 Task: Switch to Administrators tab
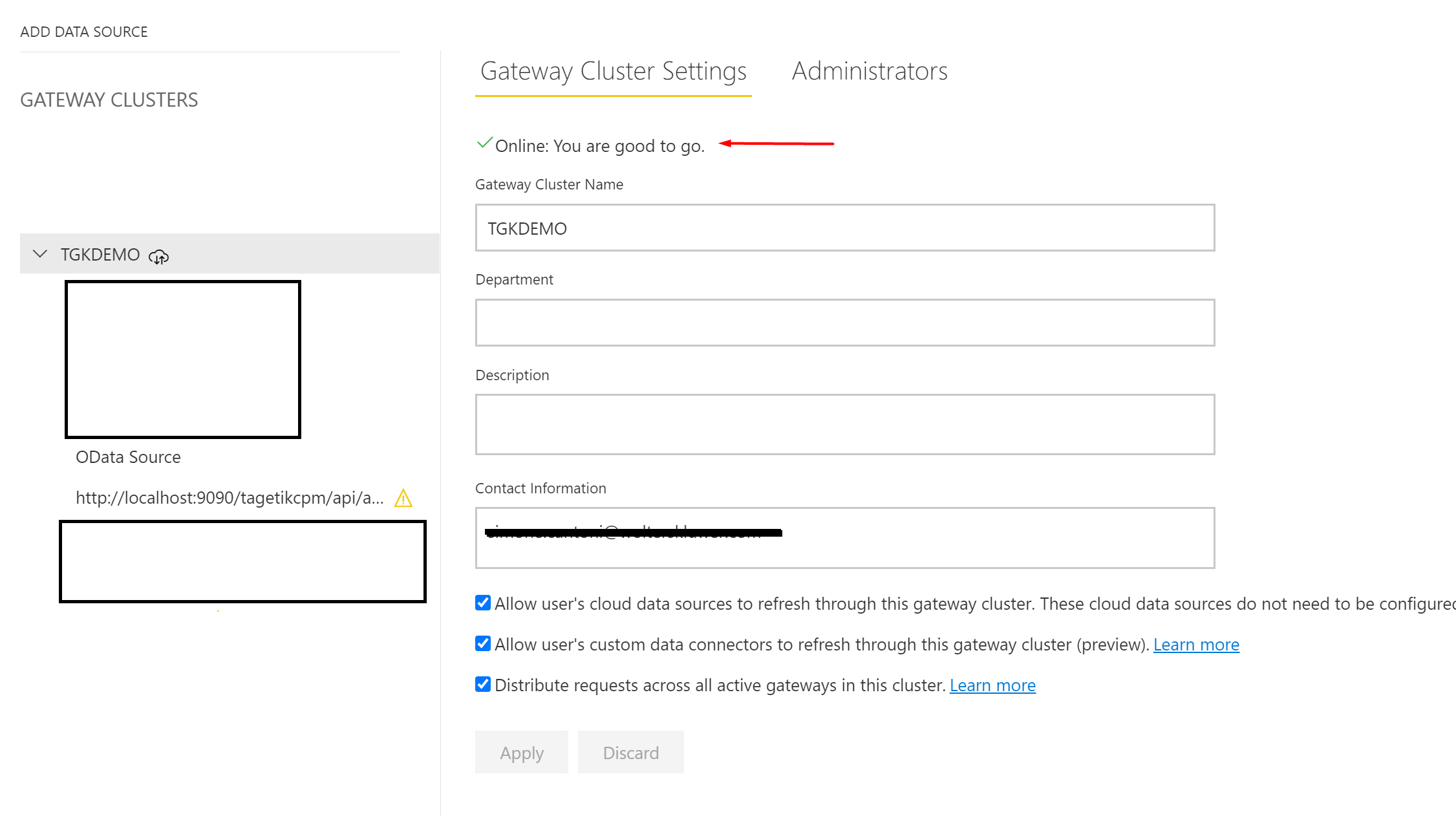870,71
